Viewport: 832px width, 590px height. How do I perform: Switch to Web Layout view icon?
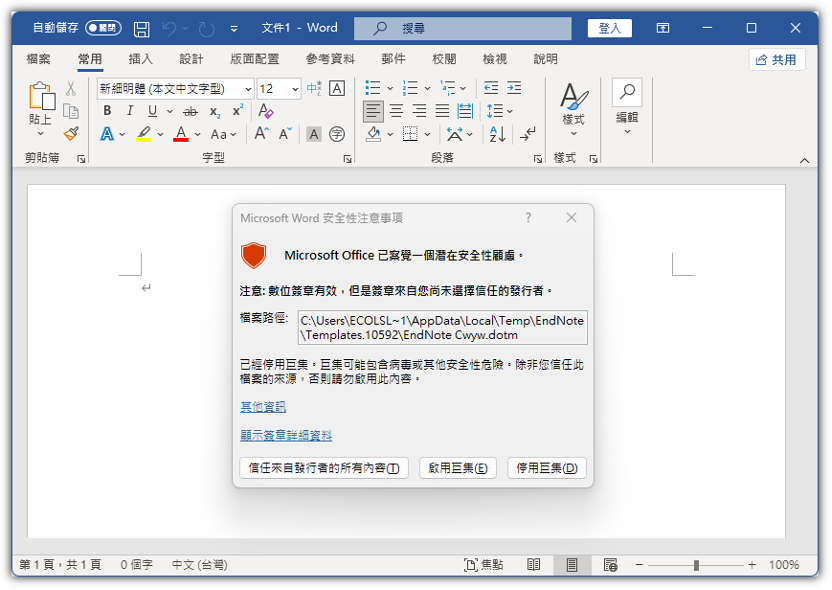click(x=610, y=565)
